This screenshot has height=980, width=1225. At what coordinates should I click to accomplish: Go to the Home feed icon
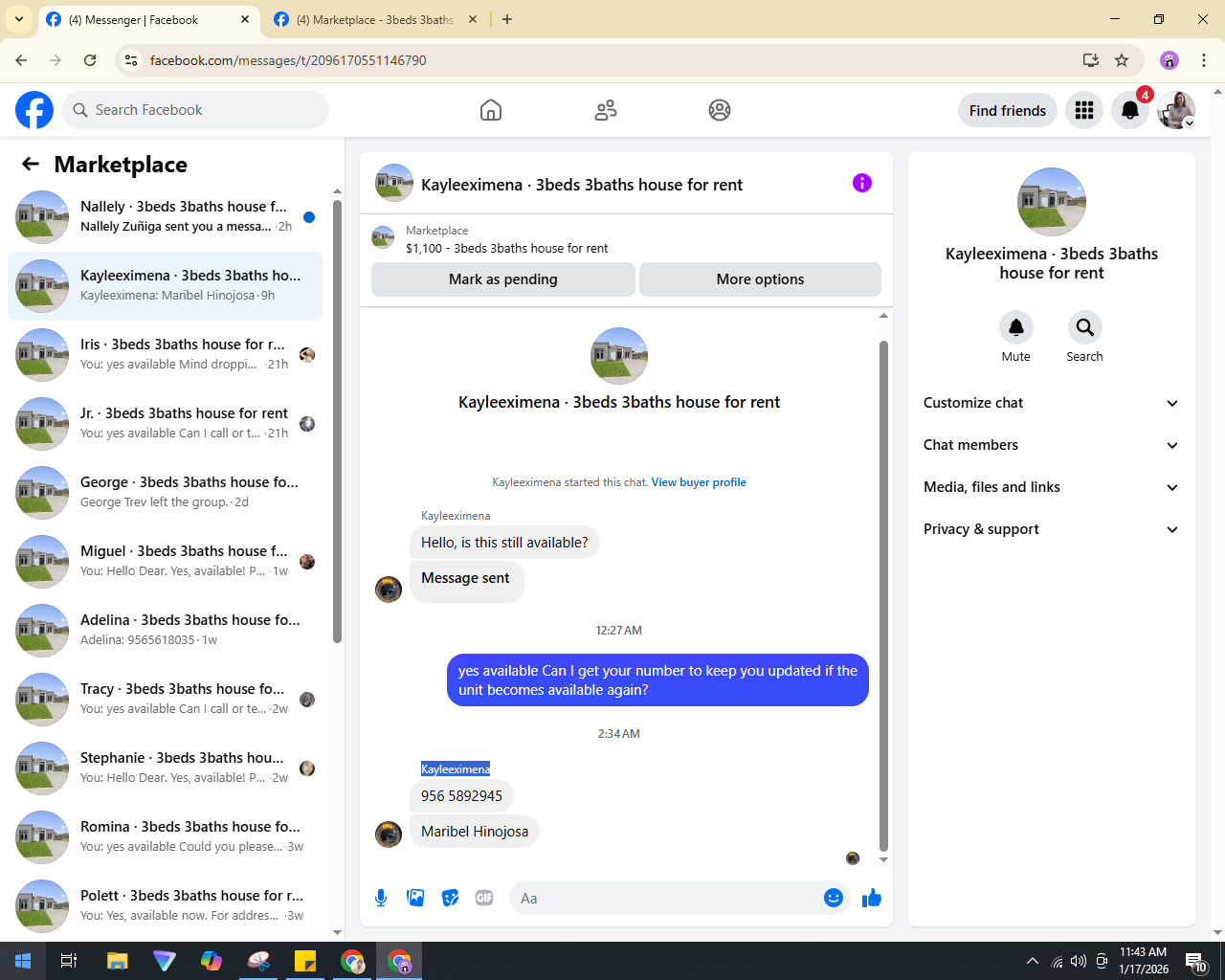[x=491, y=110]
